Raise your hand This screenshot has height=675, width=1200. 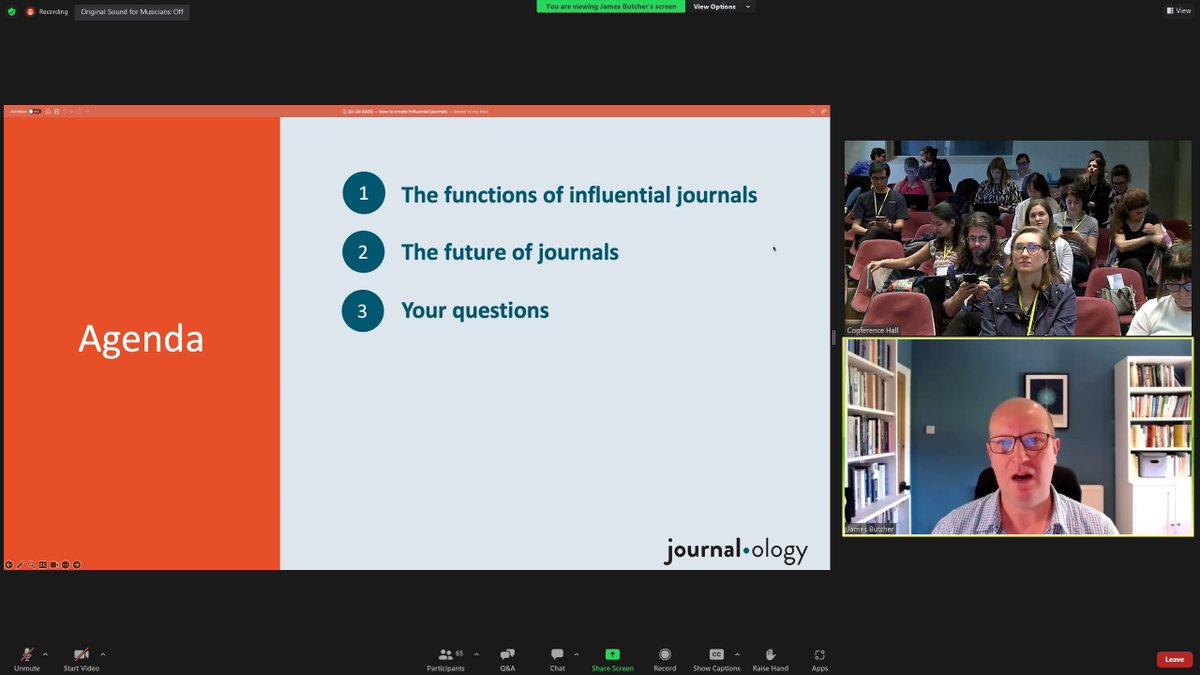pos(770,658)
